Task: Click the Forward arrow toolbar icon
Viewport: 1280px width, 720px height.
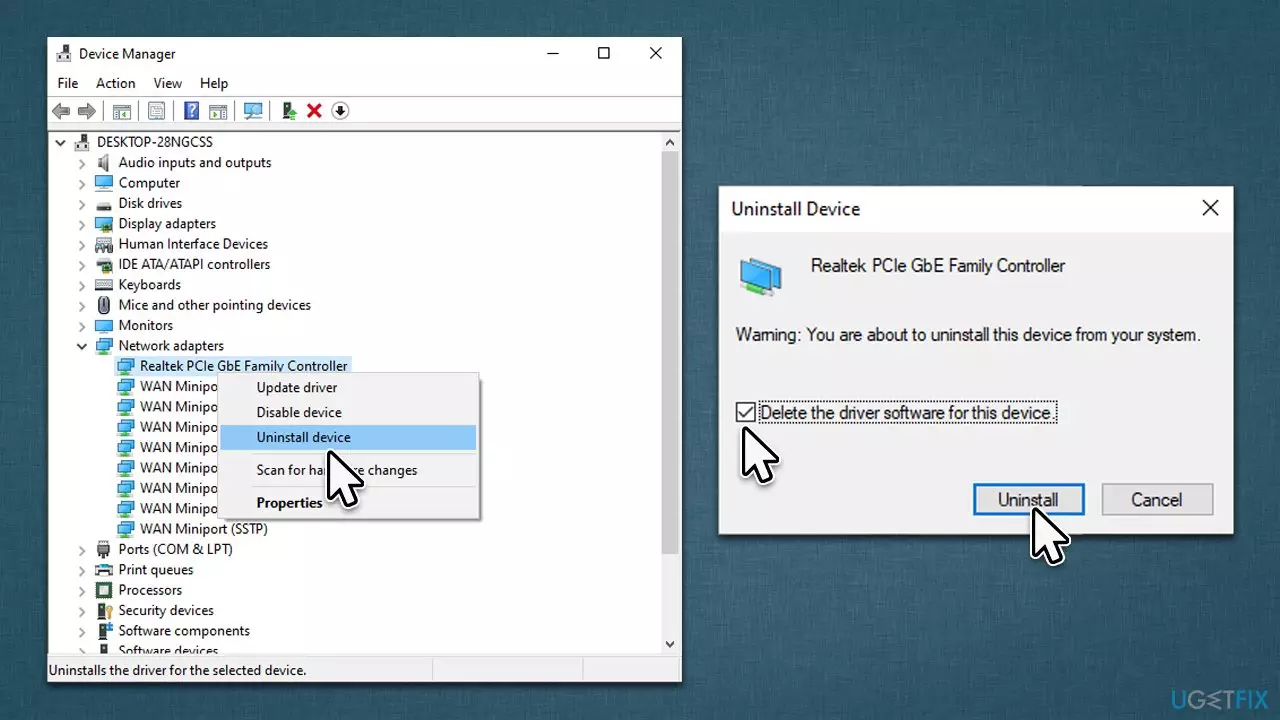Action: (87, 111)
